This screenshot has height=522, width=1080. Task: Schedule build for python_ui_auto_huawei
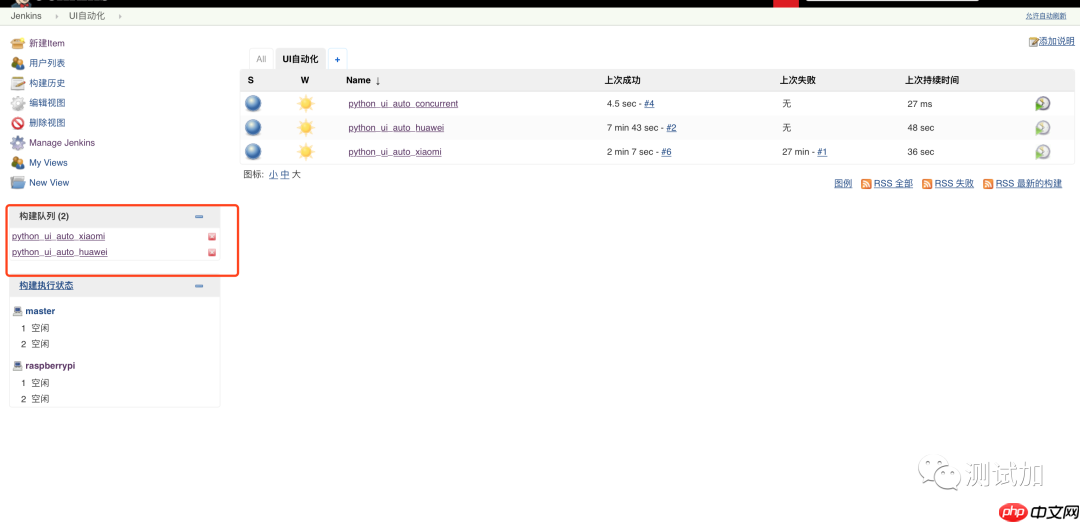point(1042,128)
